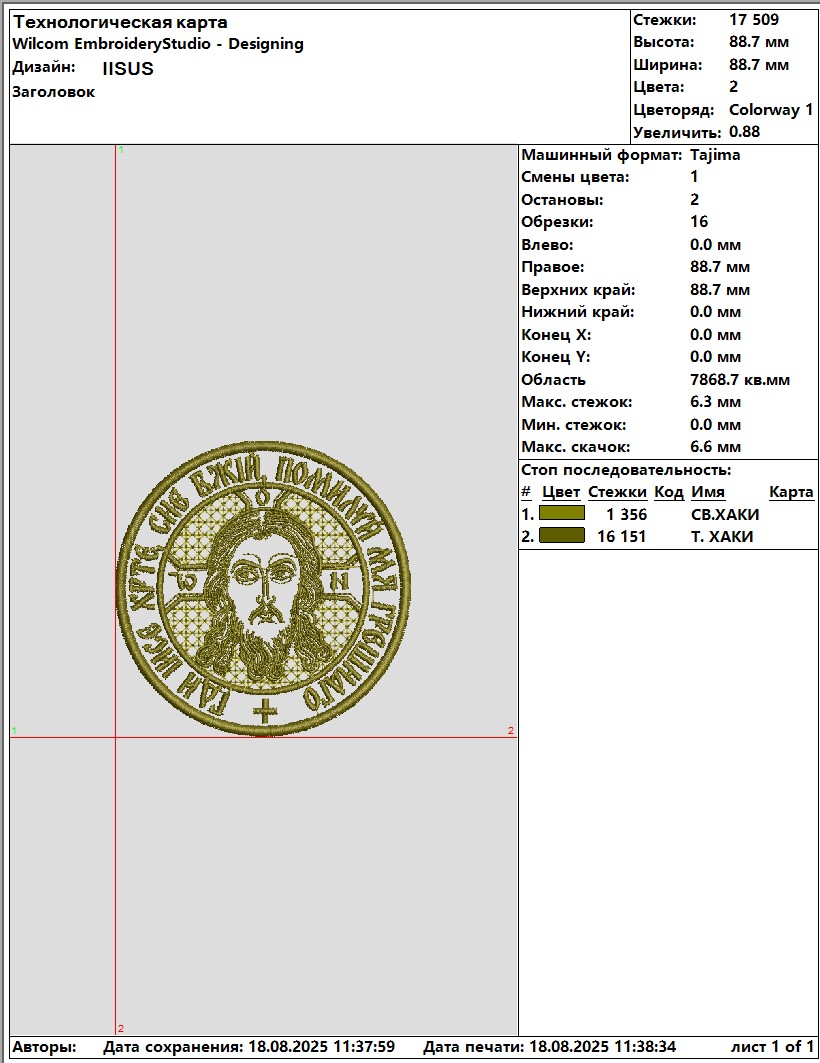This screenshot has height=1063, width=820.
Task: Click the 'Авторы:' footer label
Action: coord(45,1047)
